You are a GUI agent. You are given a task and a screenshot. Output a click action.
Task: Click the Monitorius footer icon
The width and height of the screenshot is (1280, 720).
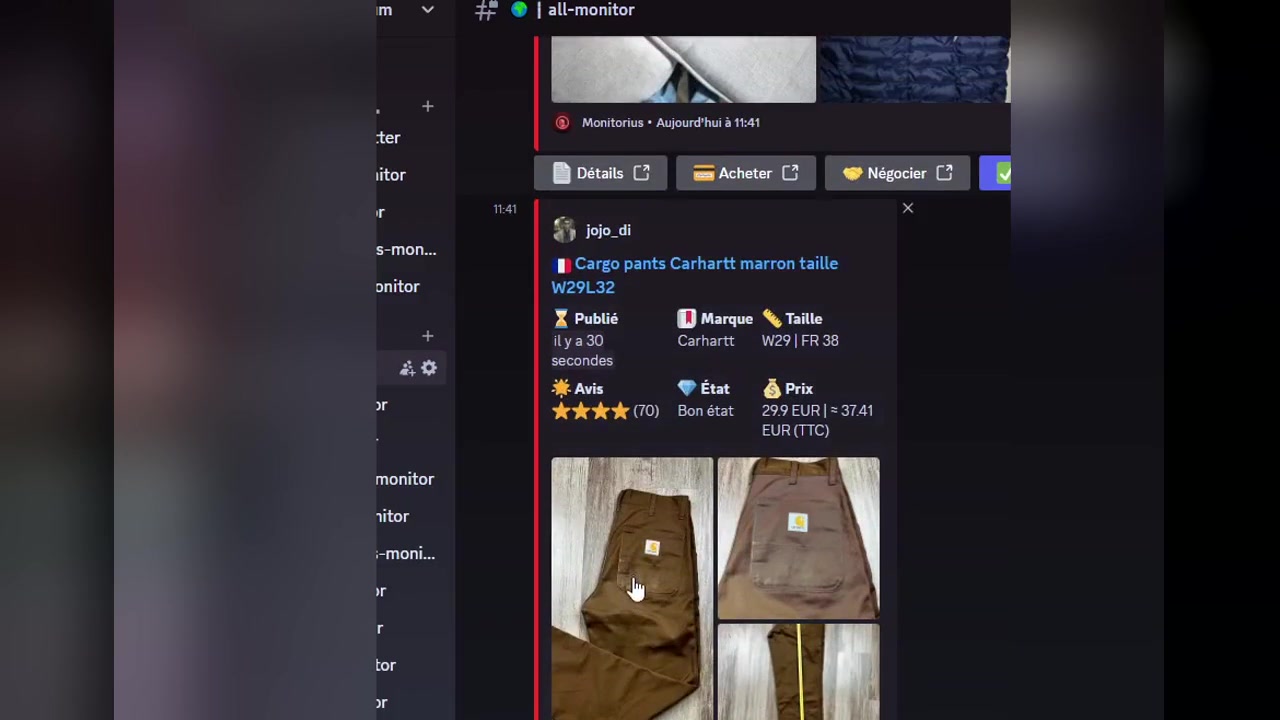562,122
